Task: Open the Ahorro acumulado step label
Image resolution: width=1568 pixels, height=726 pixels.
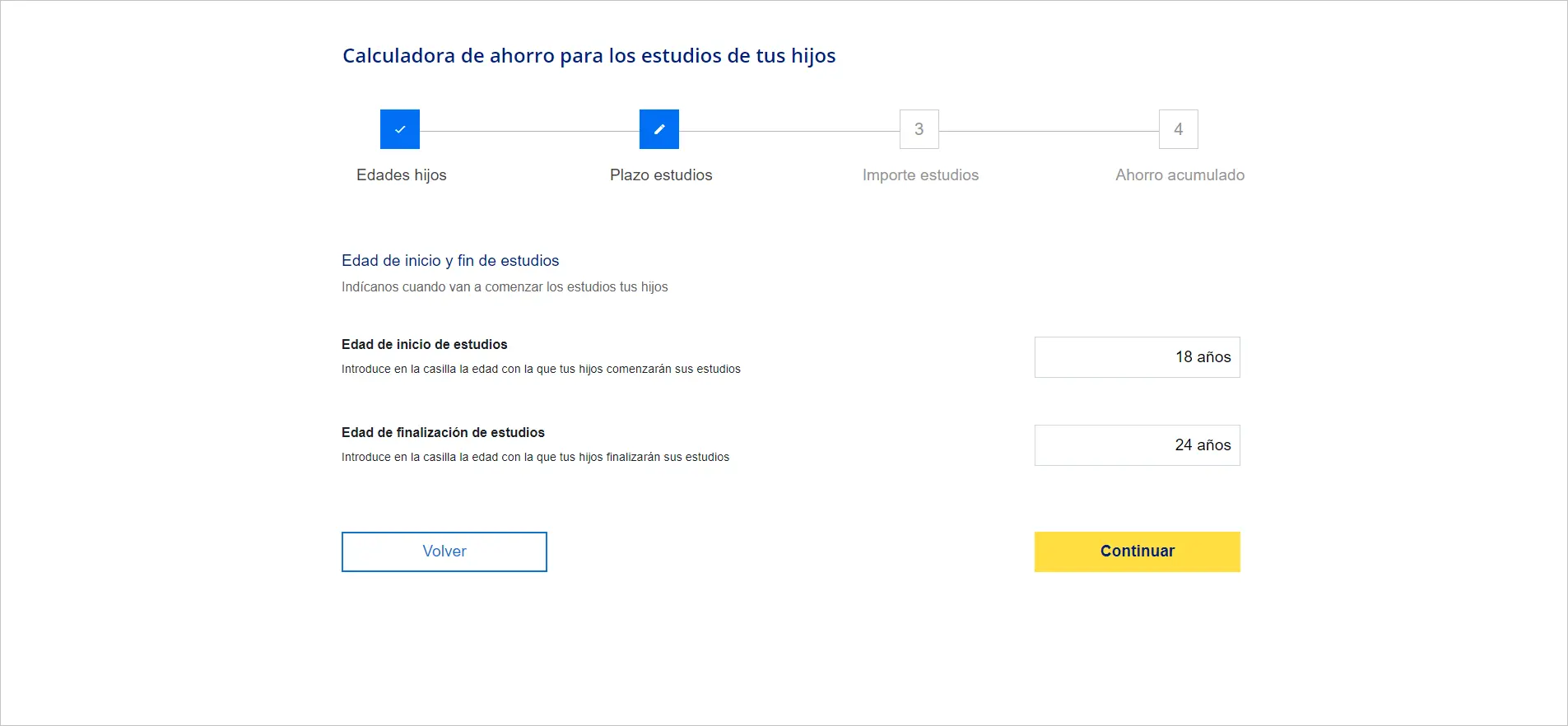Action: 1179,175
